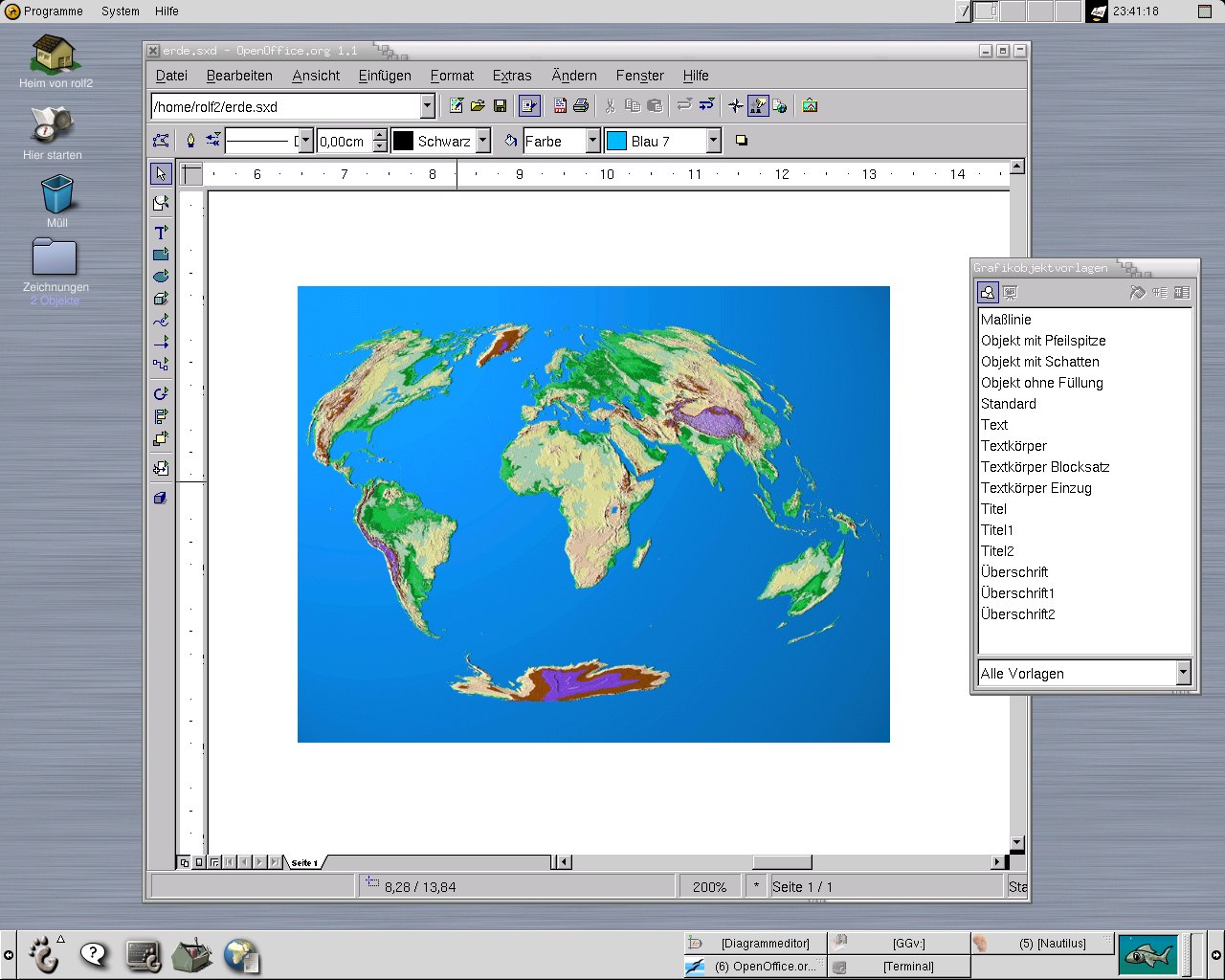Switch to the Terminal taskbar button
The image size is (1225, 980).
[x=907, y=967]
